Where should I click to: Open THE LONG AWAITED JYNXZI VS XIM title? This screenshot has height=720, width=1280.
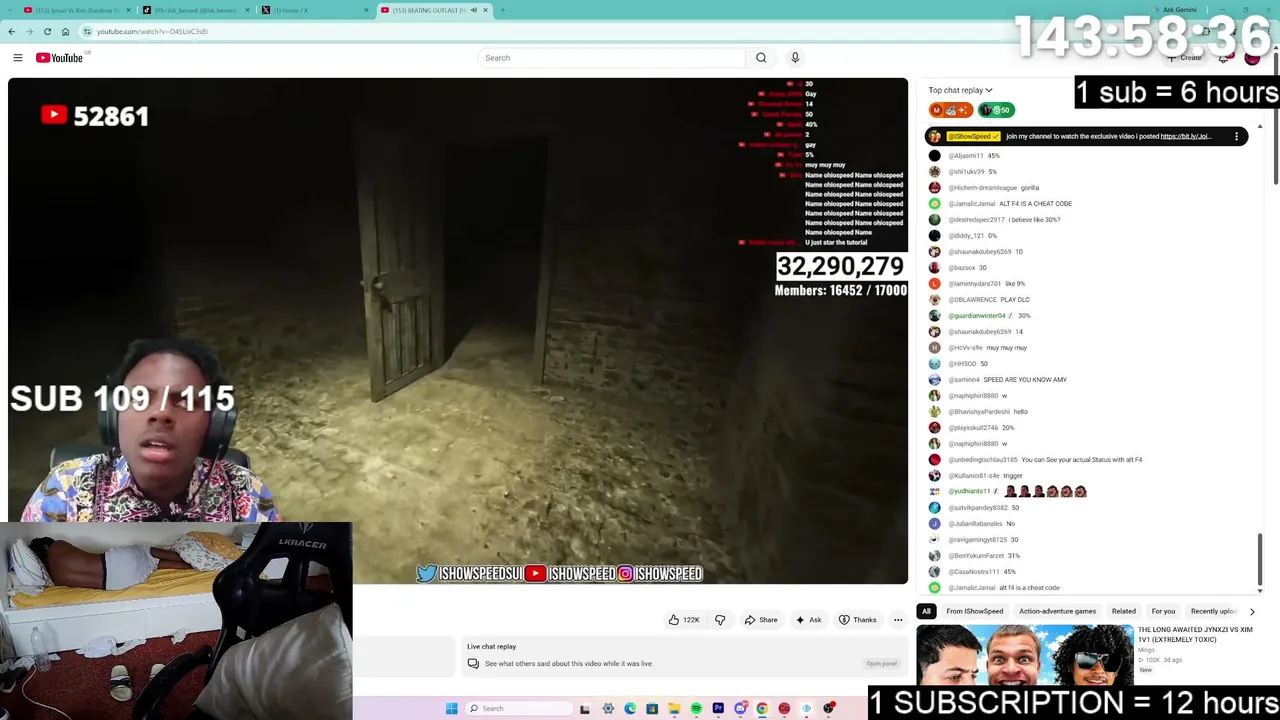(x=1195, y=634)
